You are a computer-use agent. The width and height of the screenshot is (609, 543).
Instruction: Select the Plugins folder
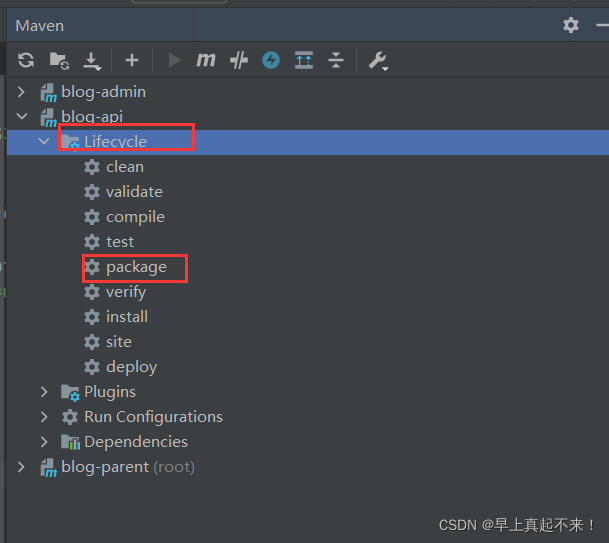pyautogui.click(x=110, y=392)
